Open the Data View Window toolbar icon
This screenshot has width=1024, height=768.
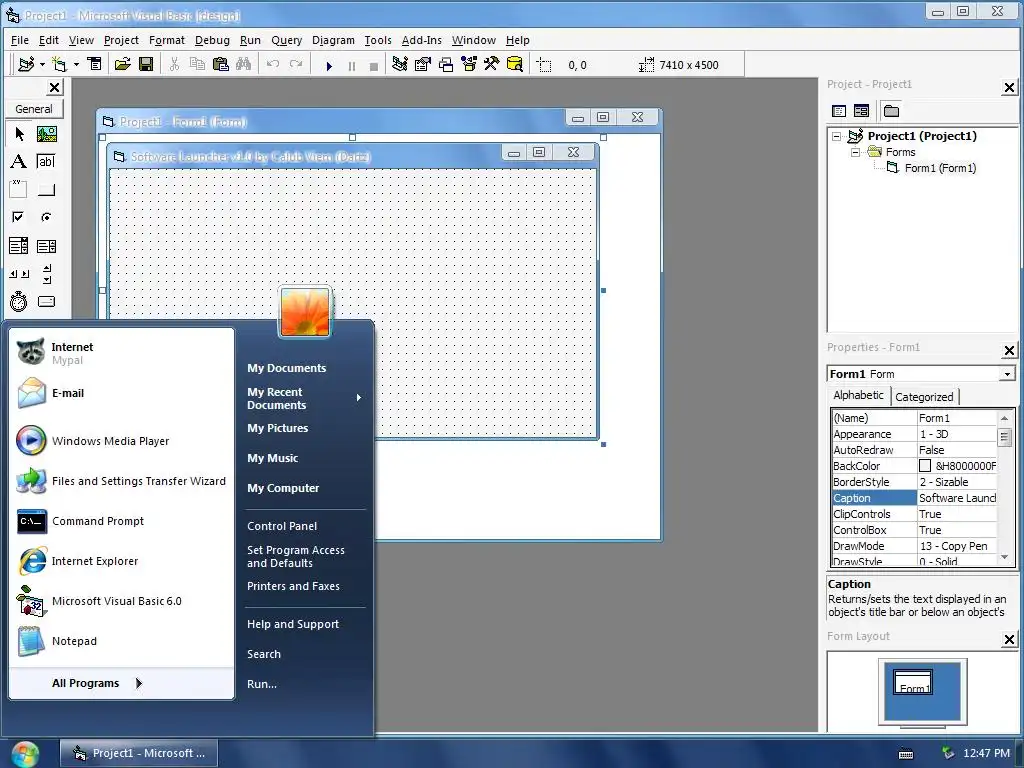pyautogui.click(x=515, y=65)
